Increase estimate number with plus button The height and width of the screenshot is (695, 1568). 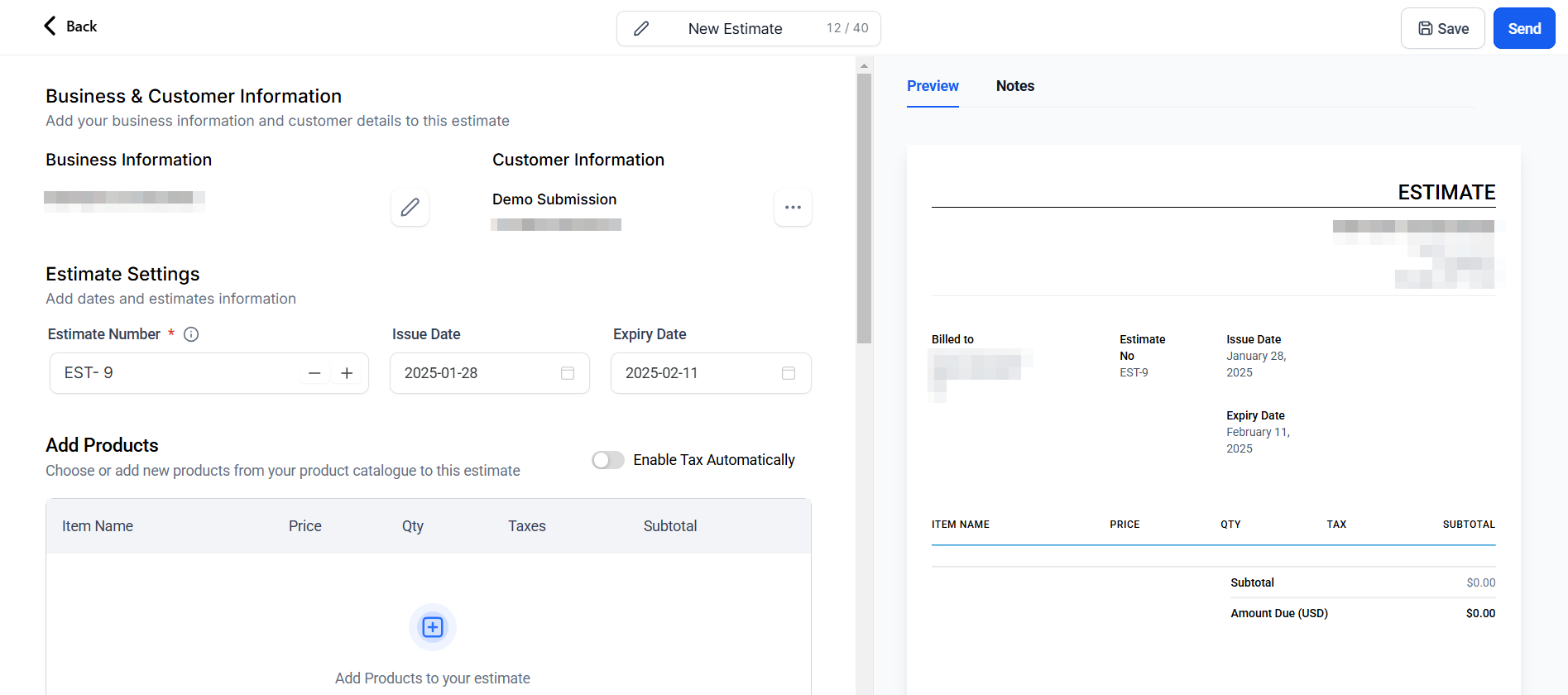coord(347,373)
